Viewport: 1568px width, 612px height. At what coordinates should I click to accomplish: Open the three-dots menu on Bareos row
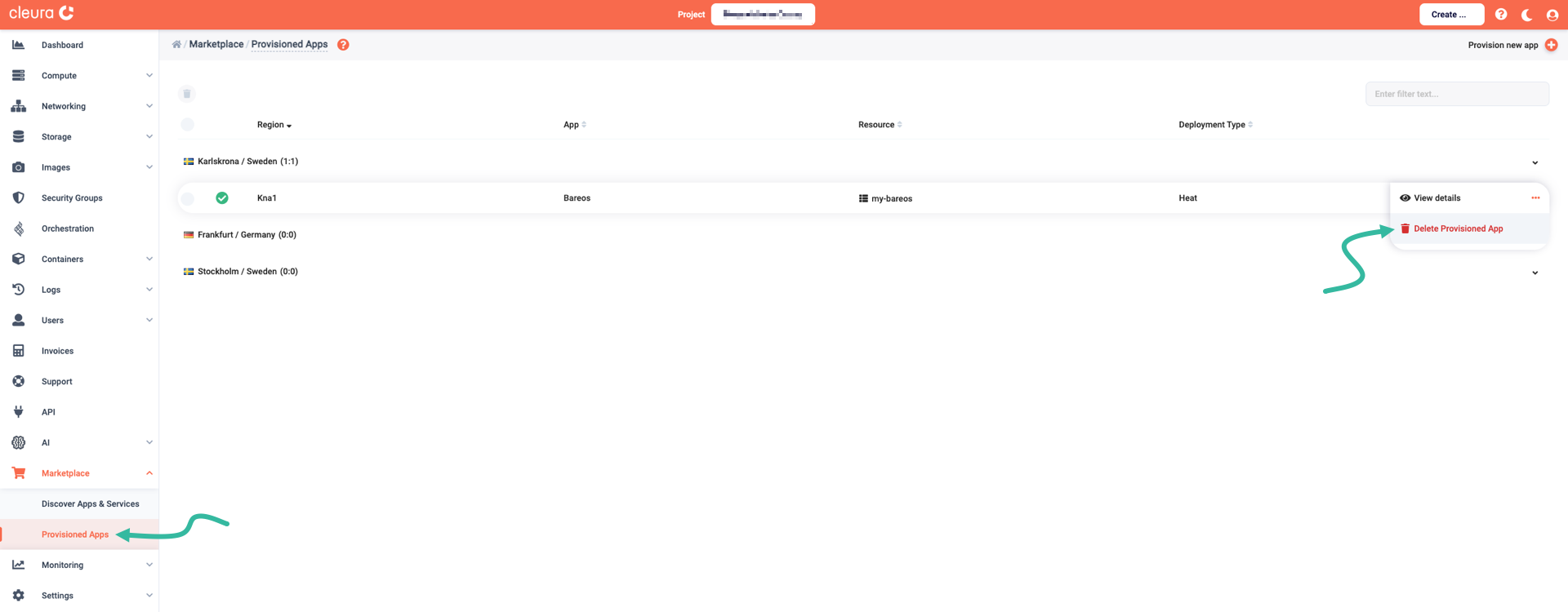pos(1535,198)
